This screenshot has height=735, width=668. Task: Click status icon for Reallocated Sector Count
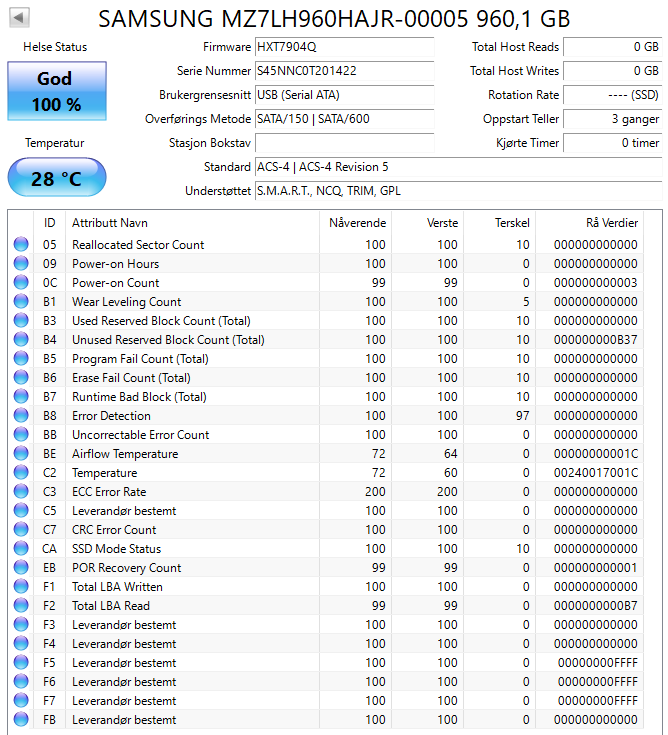click(21, 244)
